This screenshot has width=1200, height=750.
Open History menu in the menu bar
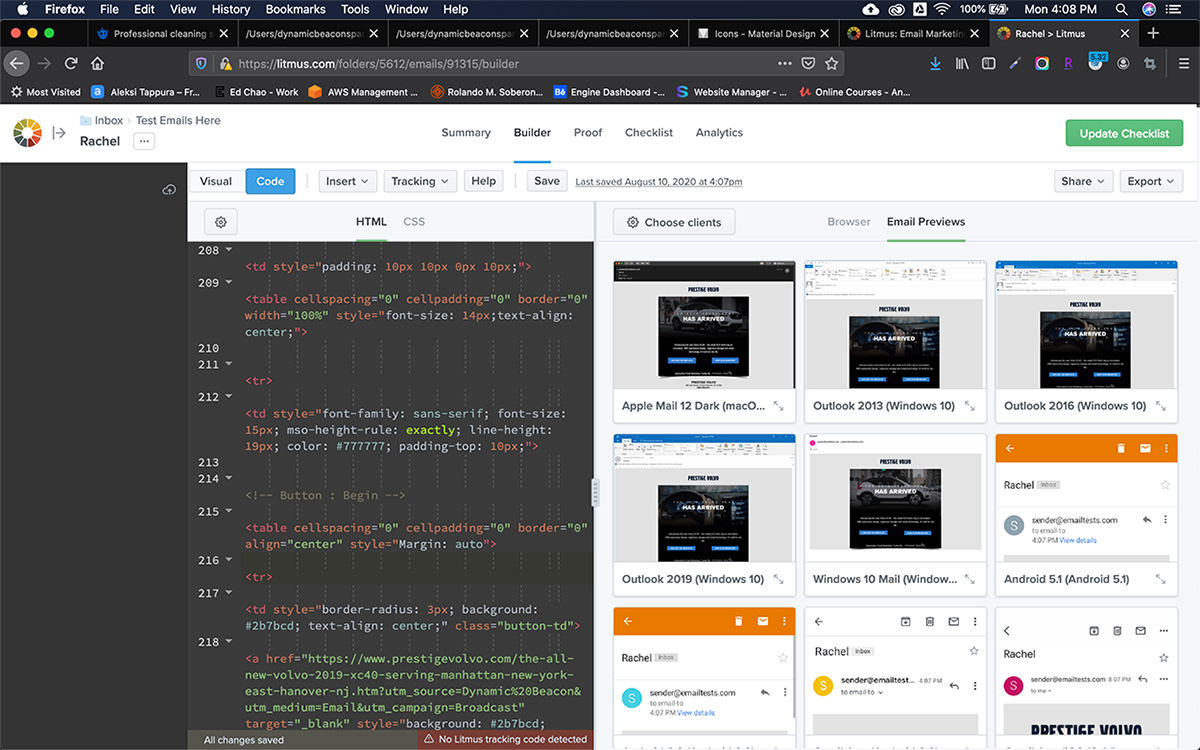[x=231, y=9]
